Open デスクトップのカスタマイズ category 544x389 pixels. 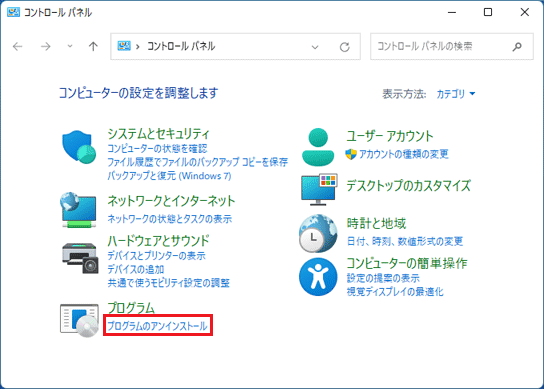[x=409, y=186]
